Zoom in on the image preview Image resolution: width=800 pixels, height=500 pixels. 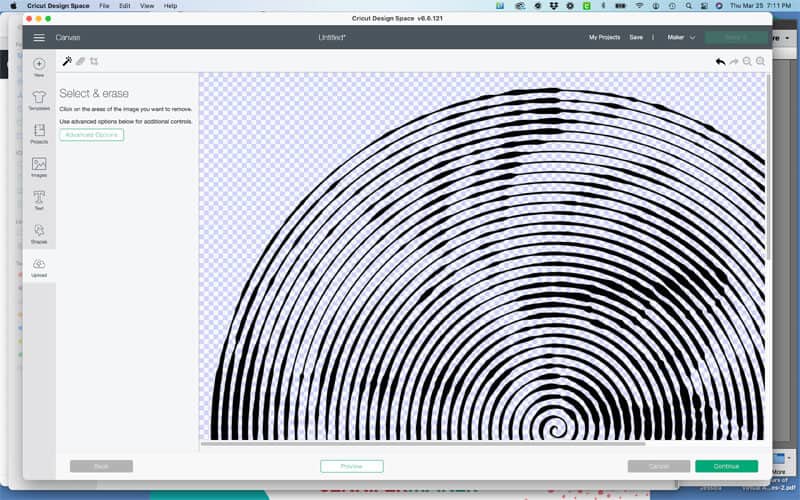click(760, 62)
